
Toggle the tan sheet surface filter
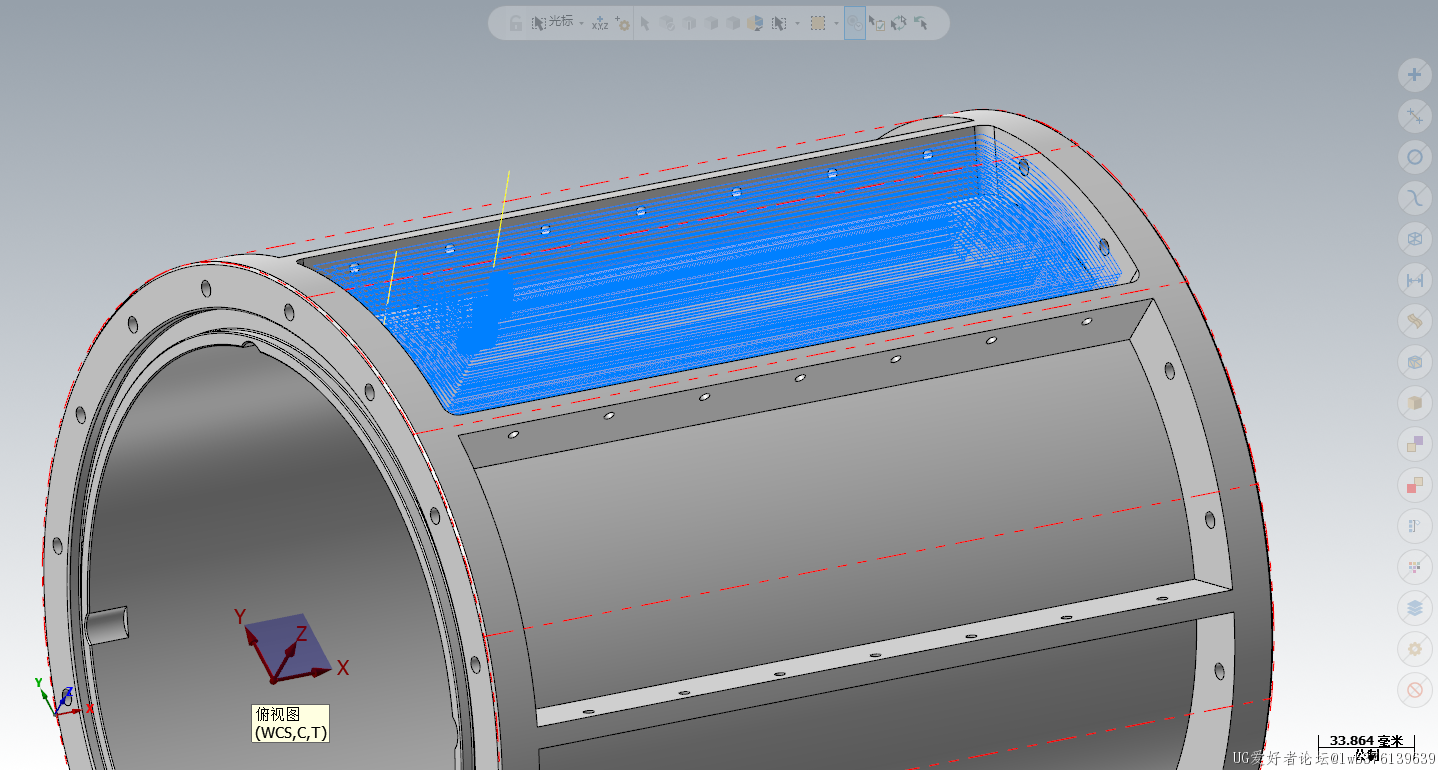(x=1414, y=322)
